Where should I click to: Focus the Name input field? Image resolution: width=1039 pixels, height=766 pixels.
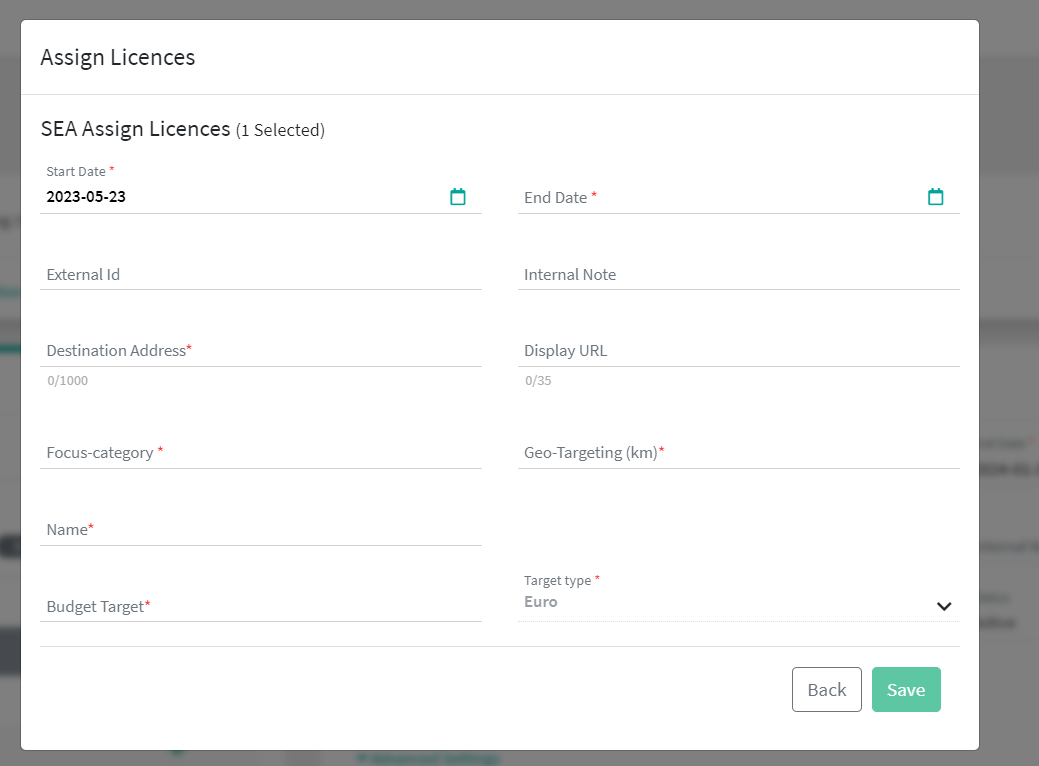[x=260, y=530]
